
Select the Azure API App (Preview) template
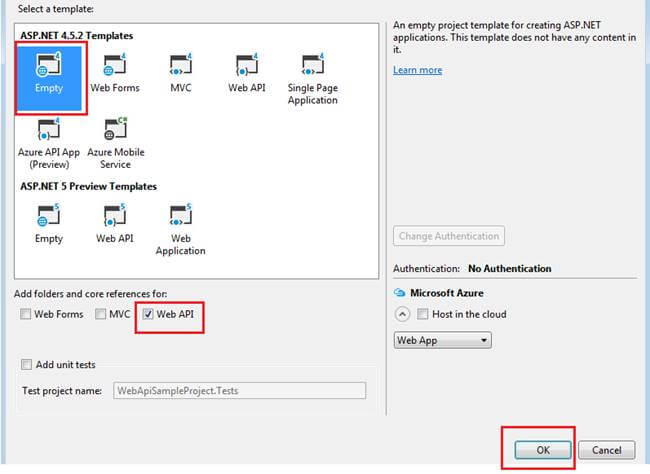point(49,143)
